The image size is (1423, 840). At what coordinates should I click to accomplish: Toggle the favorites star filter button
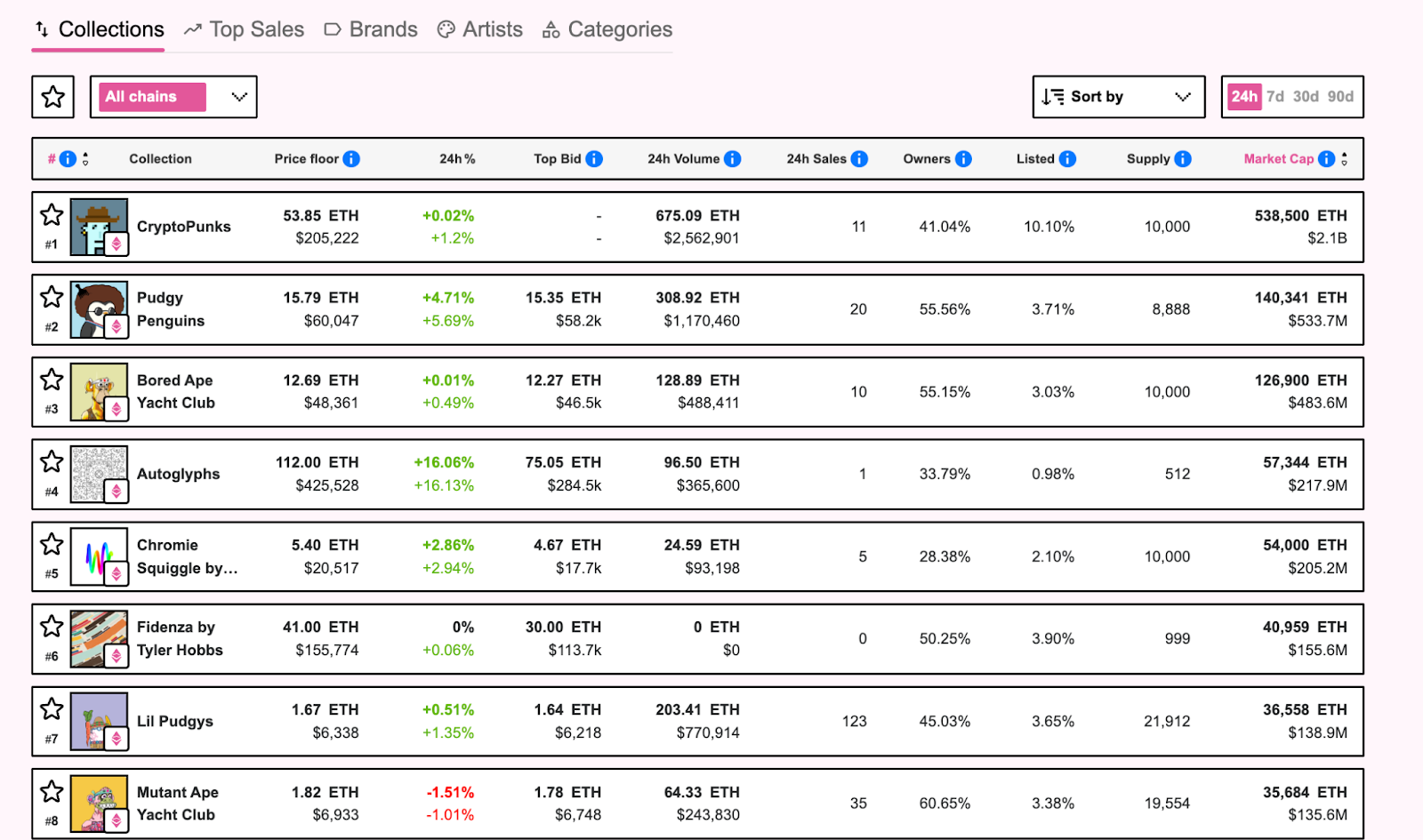(x=52, y=97)
